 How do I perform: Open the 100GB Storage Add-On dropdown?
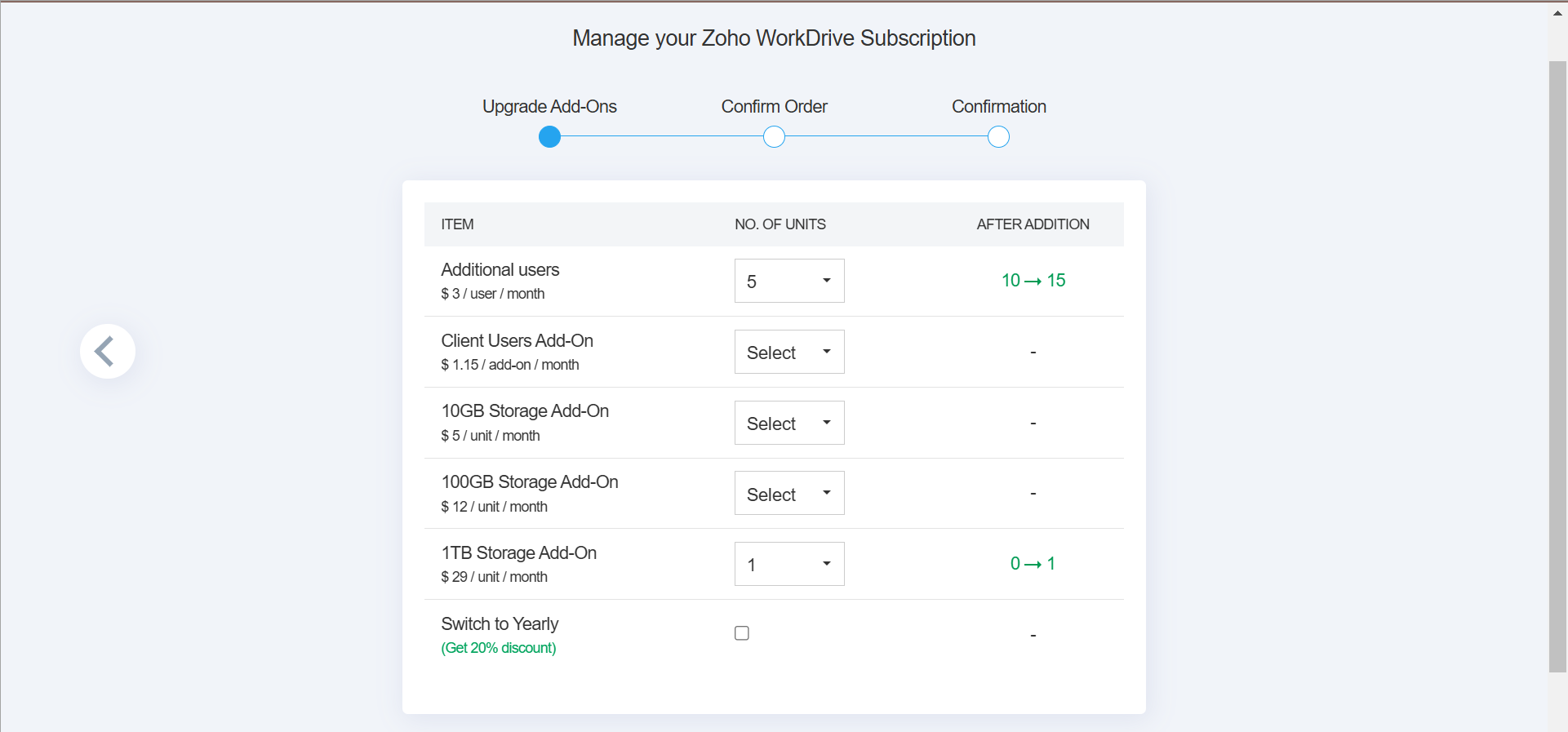788,494
